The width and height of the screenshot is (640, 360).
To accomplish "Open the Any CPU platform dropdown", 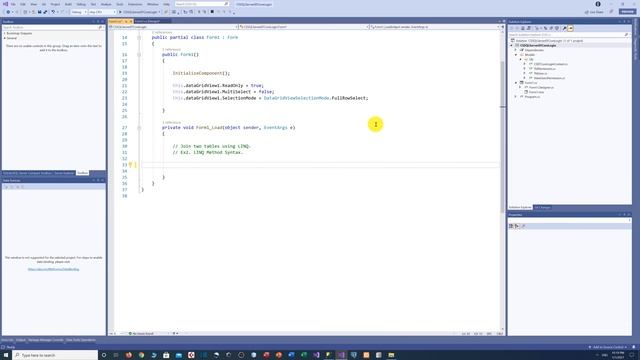I will pos(102,12).
